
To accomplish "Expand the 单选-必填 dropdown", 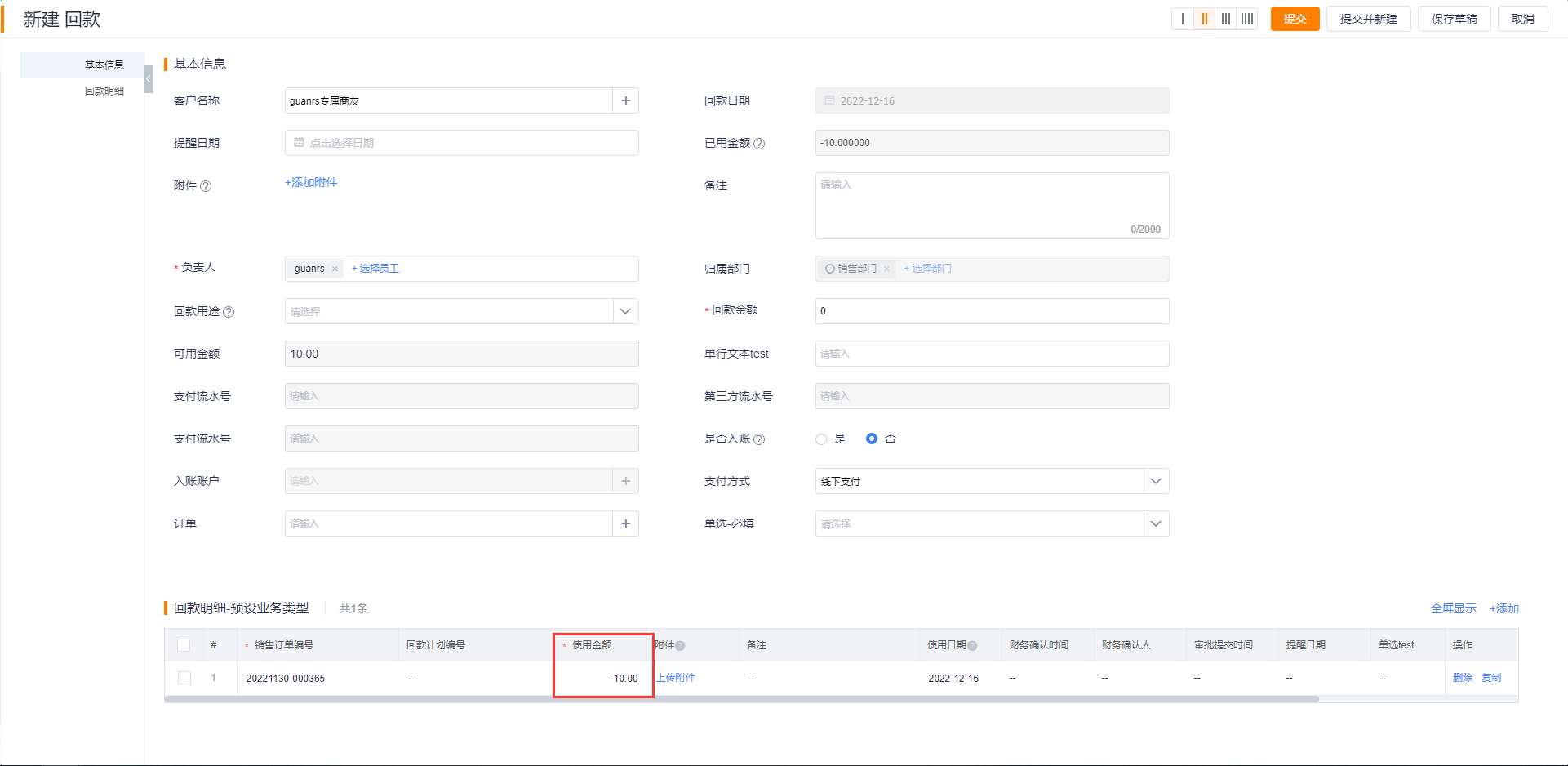I will click(1156, 523).
